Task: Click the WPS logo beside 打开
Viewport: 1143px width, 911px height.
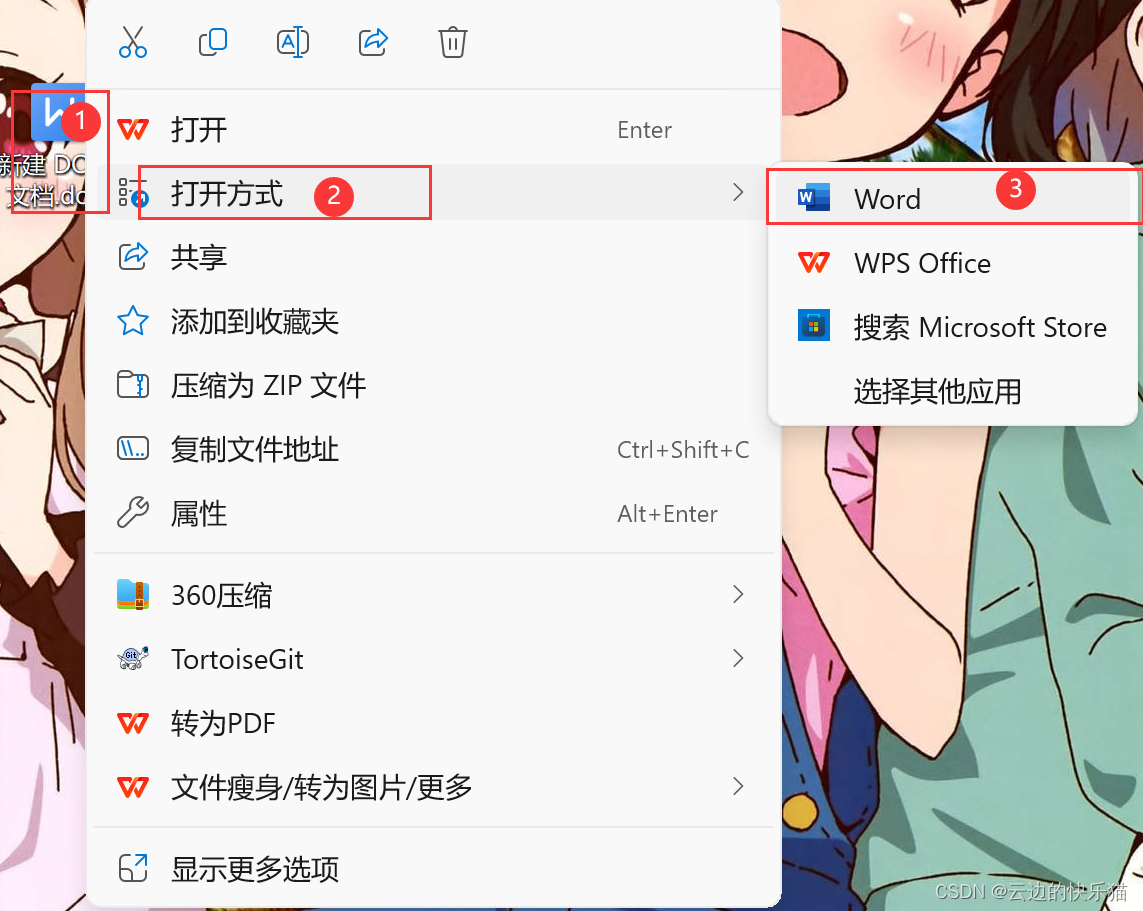Action: tap(133, 130)
